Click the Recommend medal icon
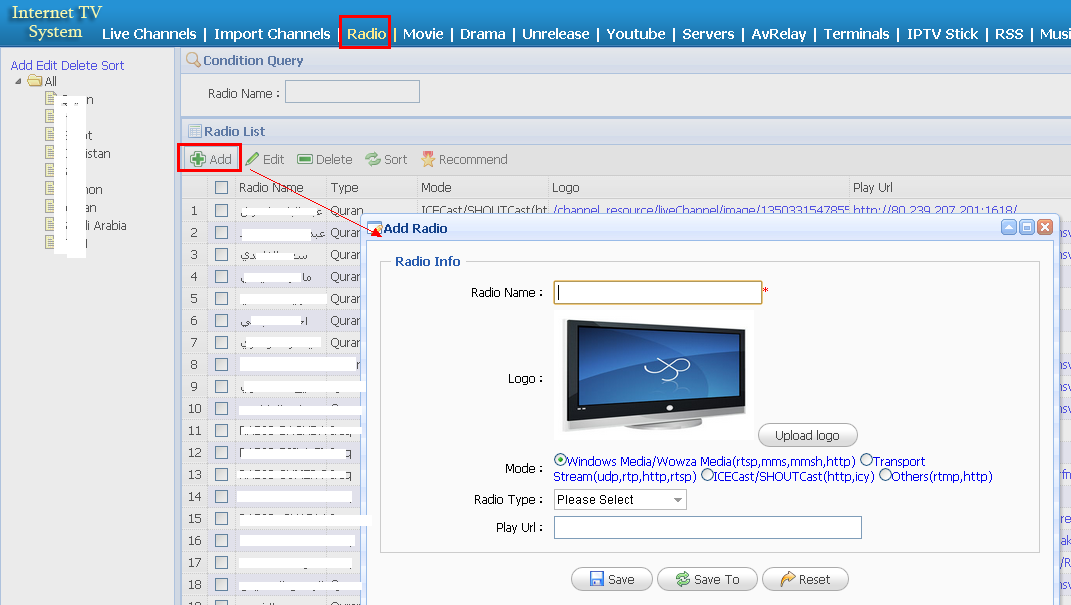Viewport: 1071px width, 605px height. point(428,159)
